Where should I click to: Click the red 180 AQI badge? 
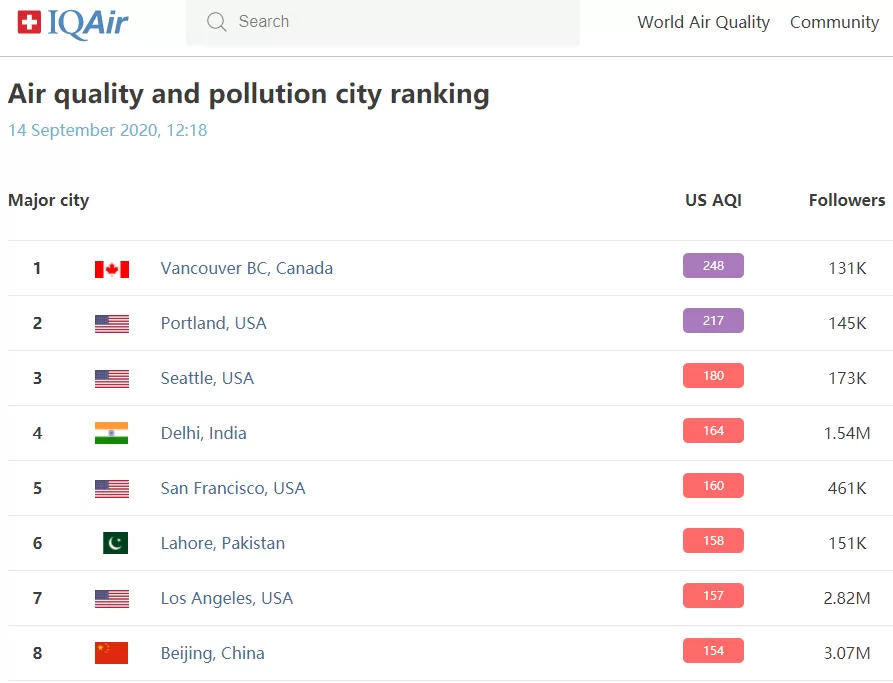[x=713, y=375]
